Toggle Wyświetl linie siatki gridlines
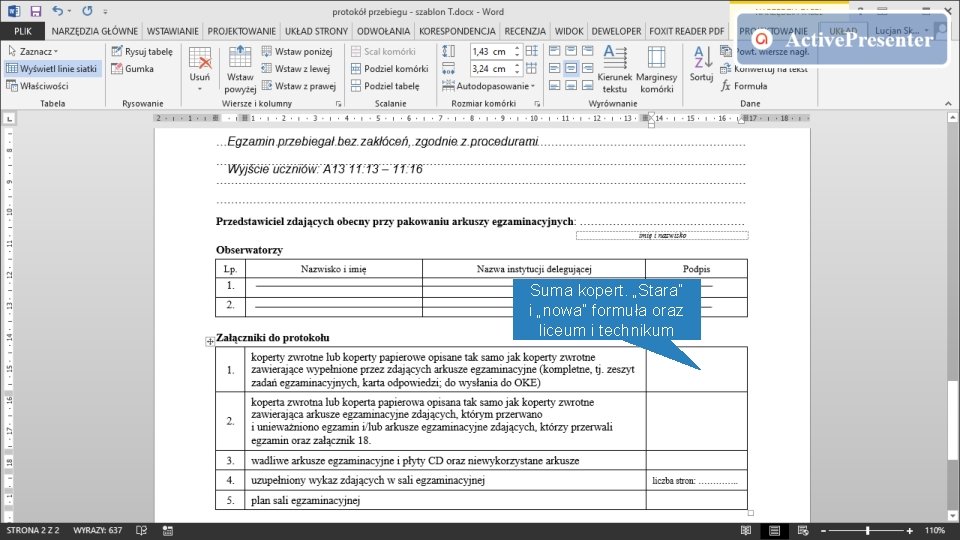 point(52,69)
